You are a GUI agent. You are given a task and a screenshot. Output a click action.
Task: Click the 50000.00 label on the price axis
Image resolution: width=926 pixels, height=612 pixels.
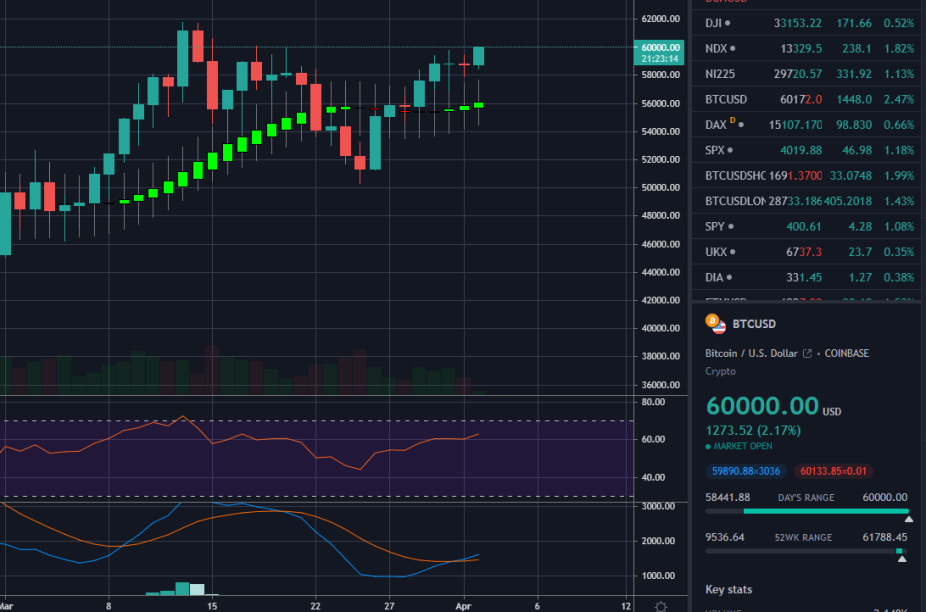pos(660,187)
